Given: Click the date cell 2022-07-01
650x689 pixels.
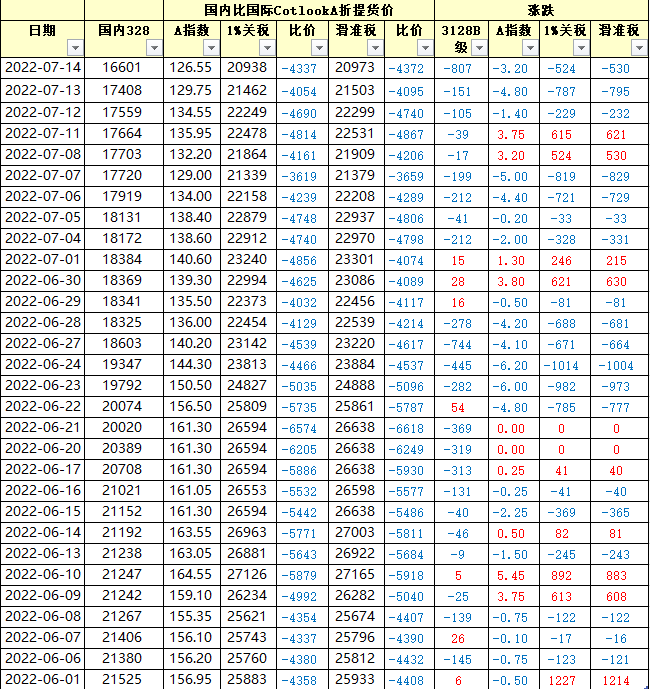Looking at the screenshot, I should pyautogui.click(x=43, y=260).
